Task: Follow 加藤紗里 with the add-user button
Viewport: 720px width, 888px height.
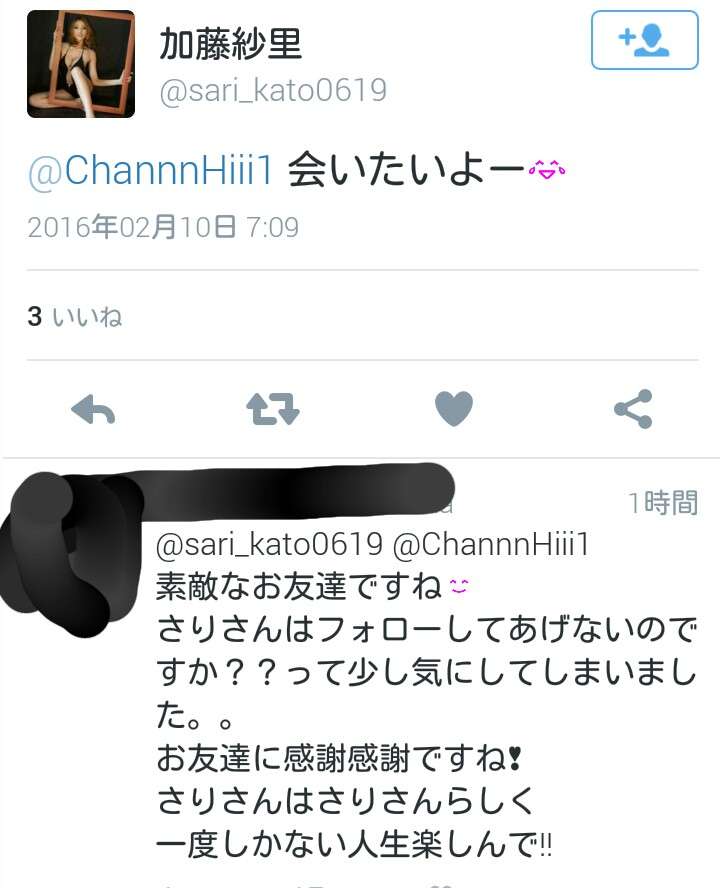Action: pos(645,40)
